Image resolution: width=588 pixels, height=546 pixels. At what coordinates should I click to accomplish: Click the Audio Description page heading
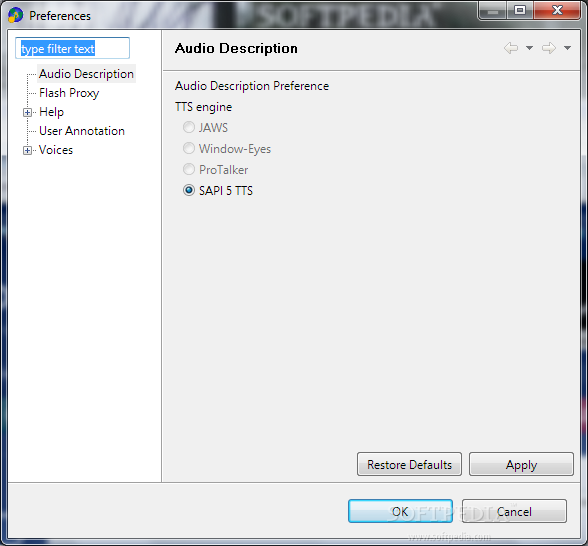[236, 48]
